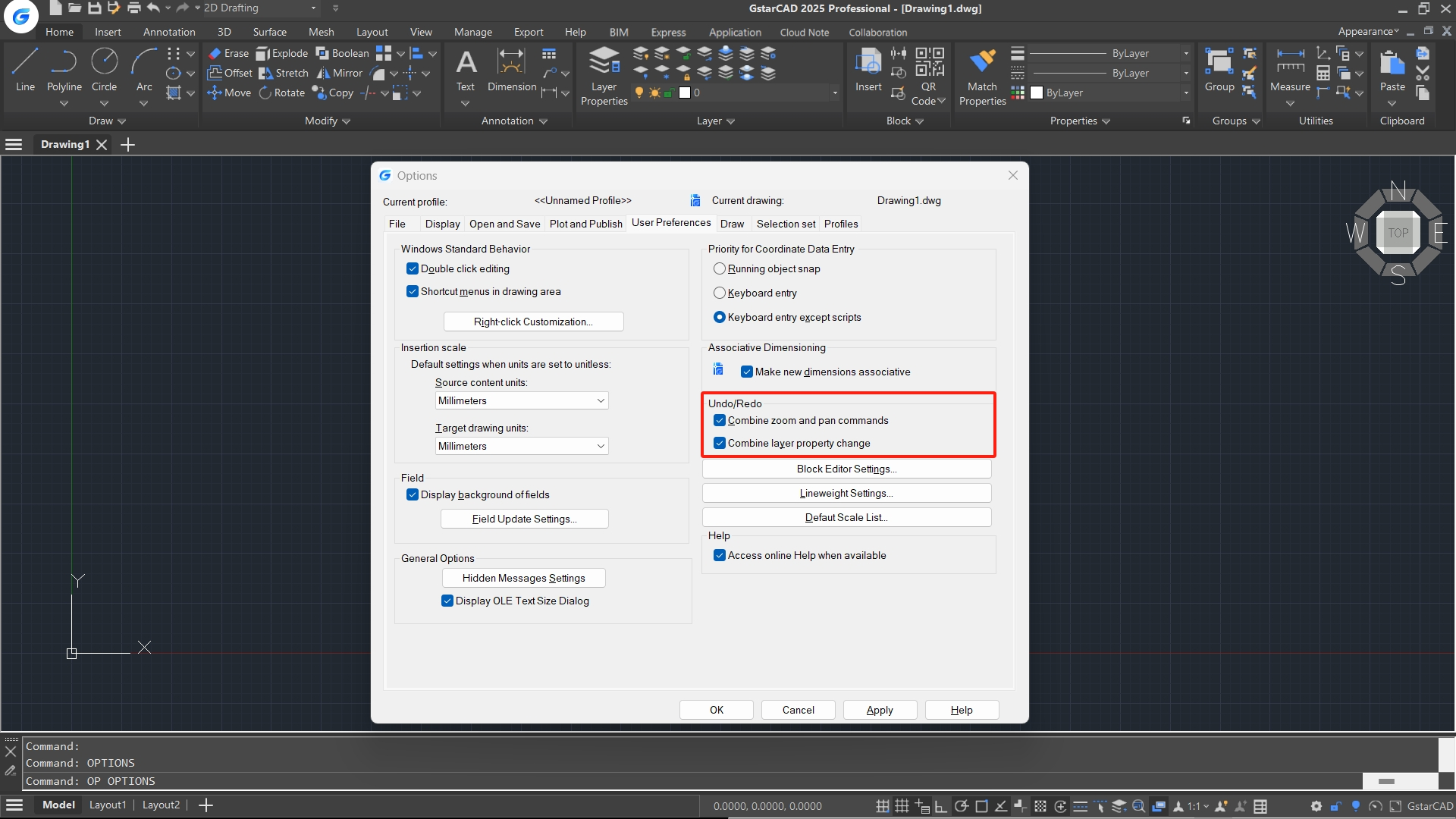This screenshot has width=1456, height=819.
Task: Switch to the Layout2 tab
Action: coord(161,805)
